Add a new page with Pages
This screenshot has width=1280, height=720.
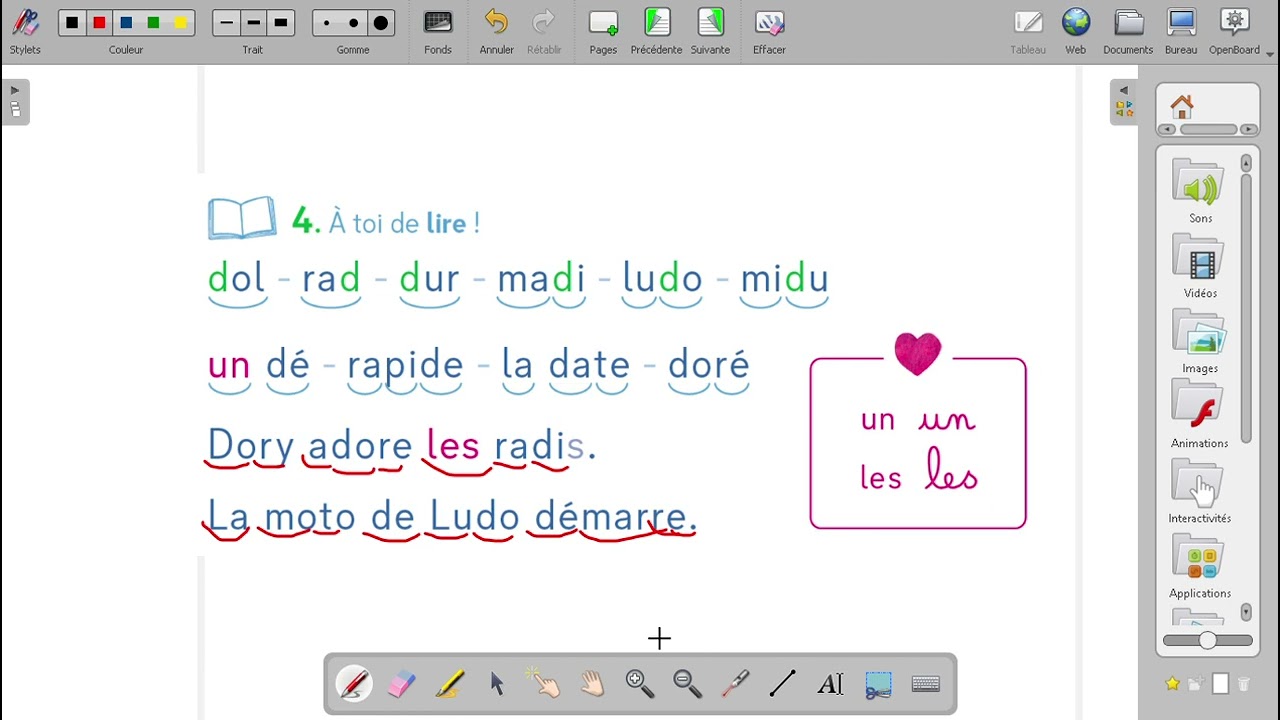click(603, 31)
